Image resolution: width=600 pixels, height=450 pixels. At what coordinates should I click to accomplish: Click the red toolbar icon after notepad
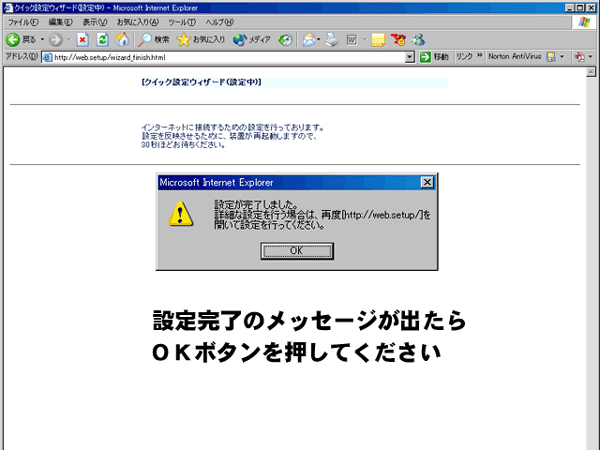tap(398, 39)
